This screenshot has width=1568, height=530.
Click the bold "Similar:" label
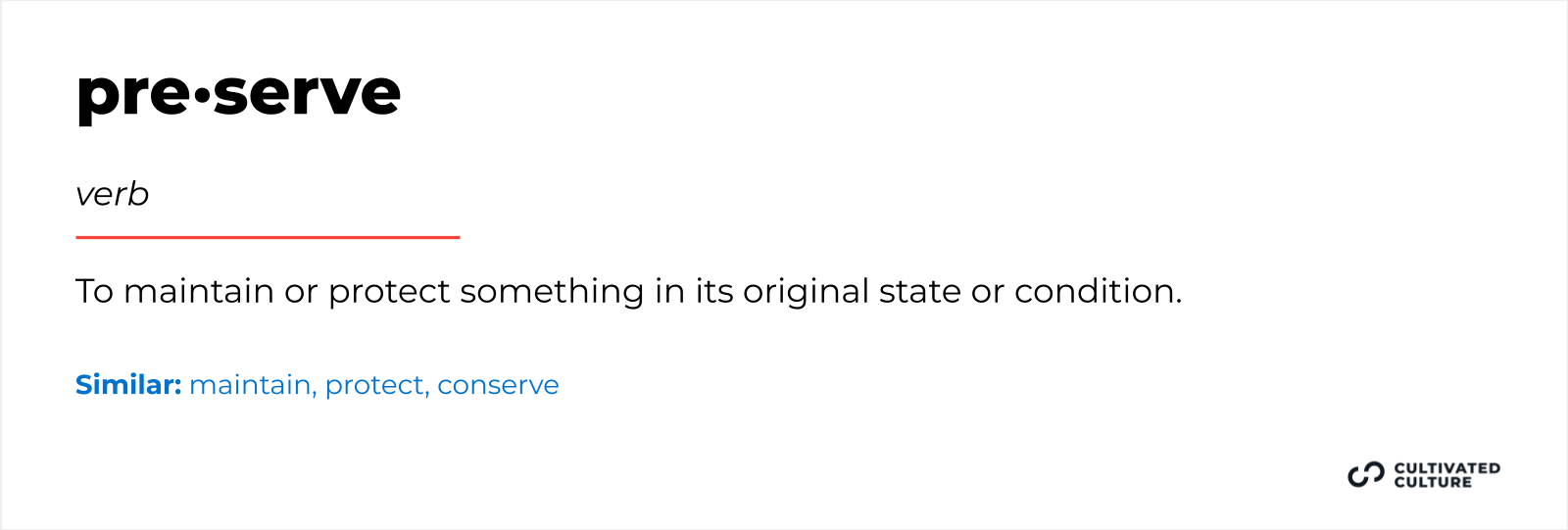(128, 385)
